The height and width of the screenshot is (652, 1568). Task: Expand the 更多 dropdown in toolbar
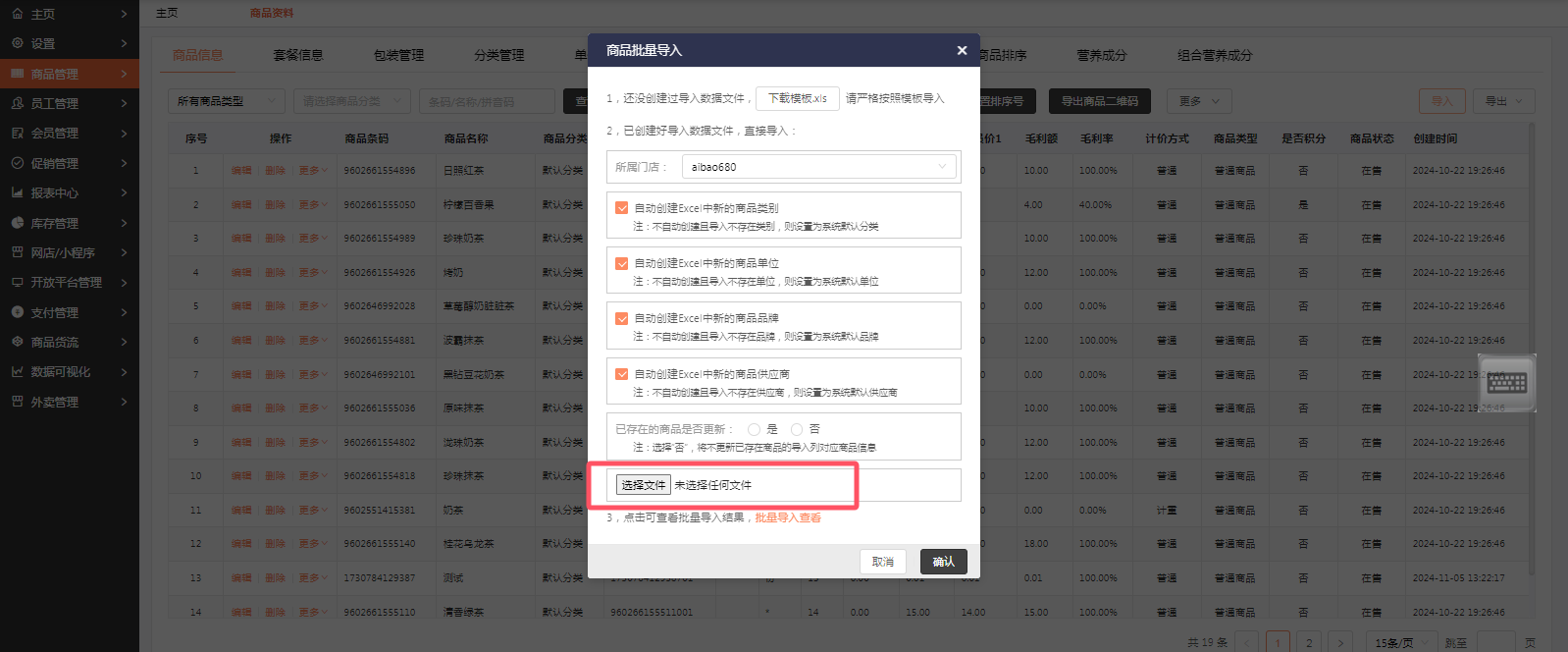[x=1199, y=101]
